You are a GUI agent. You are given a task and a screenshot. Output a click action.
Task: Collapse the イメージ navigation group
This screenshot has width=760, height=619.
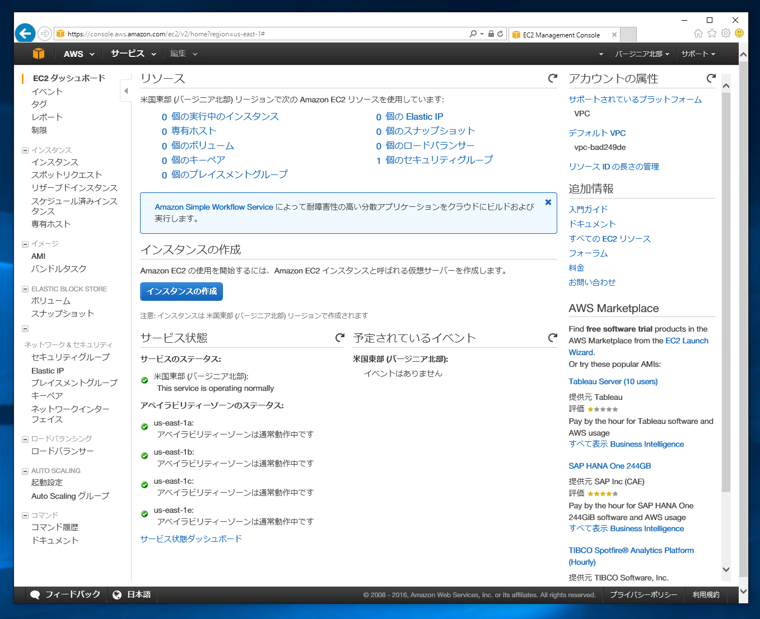pos(25,244)
